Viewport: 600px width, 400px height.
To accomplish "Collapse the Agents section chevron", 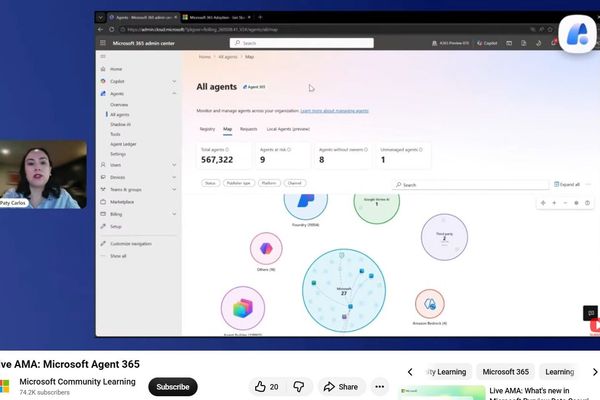I will (x=174, y=93).
